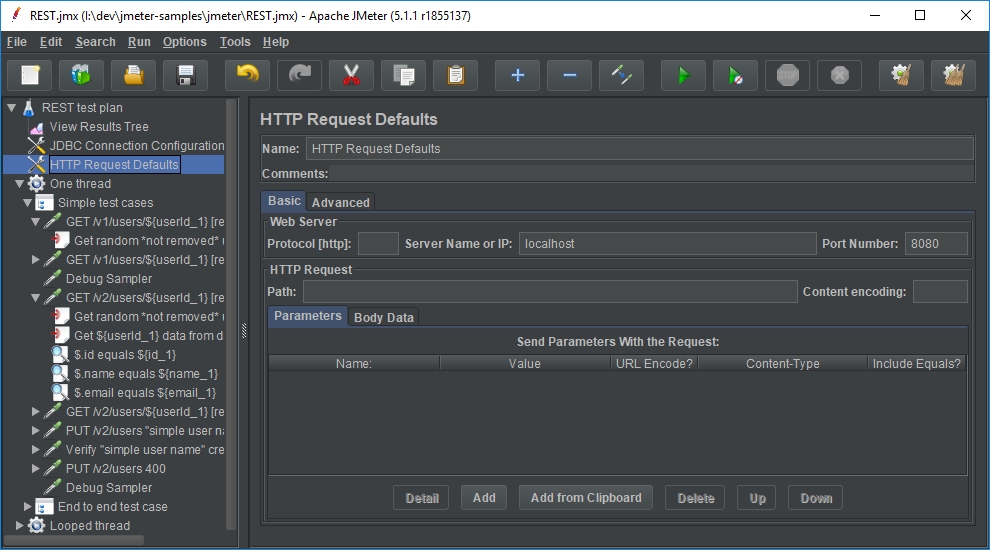The height and width of the screenshot is (550, 990).
Task: Collapse first GET /v1/users sampler node
Action: coord(36,222)
